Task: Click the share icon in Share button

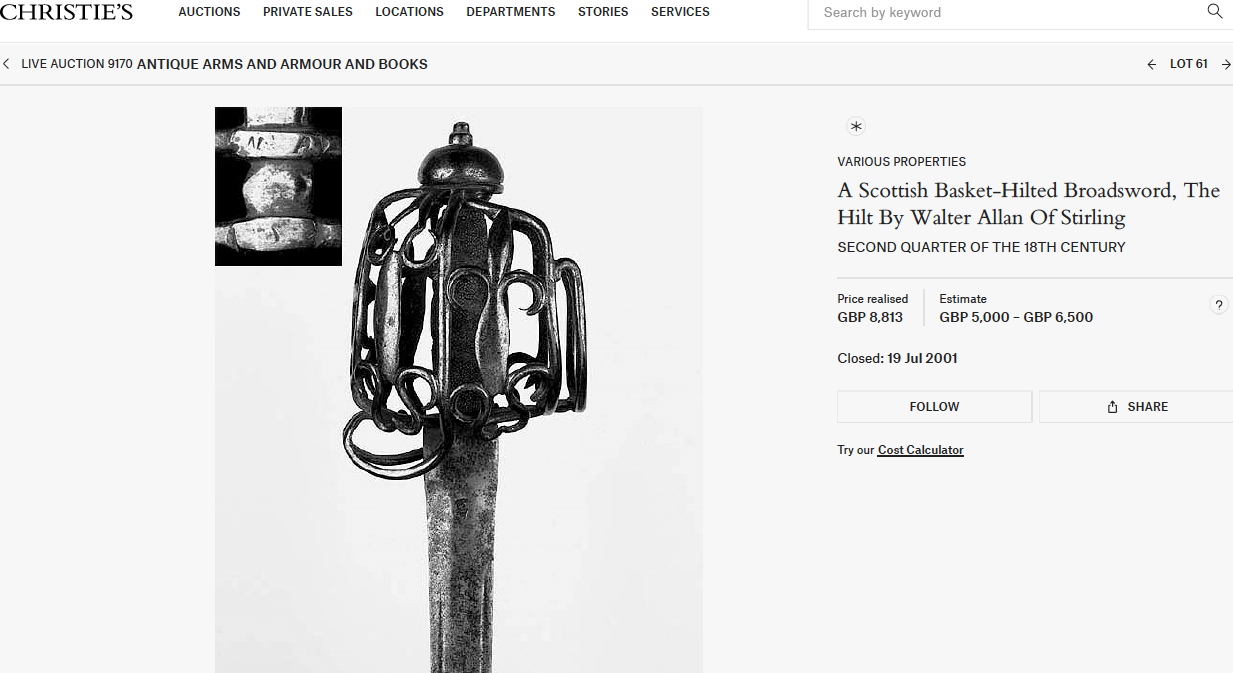Action: (1112, 407)
